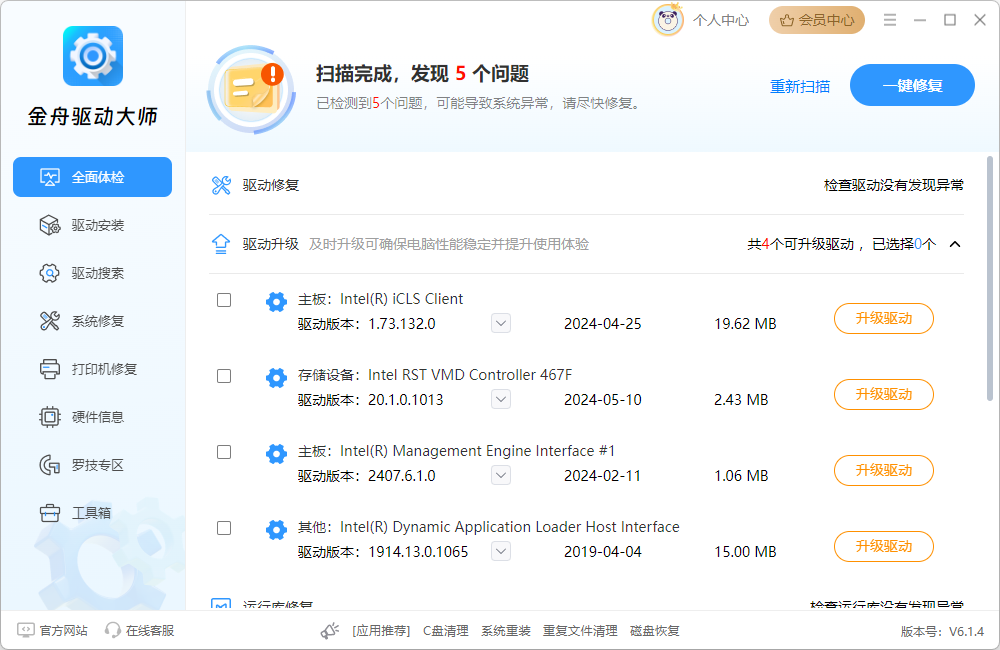Open 会员中心 membership page

(817, 19)
